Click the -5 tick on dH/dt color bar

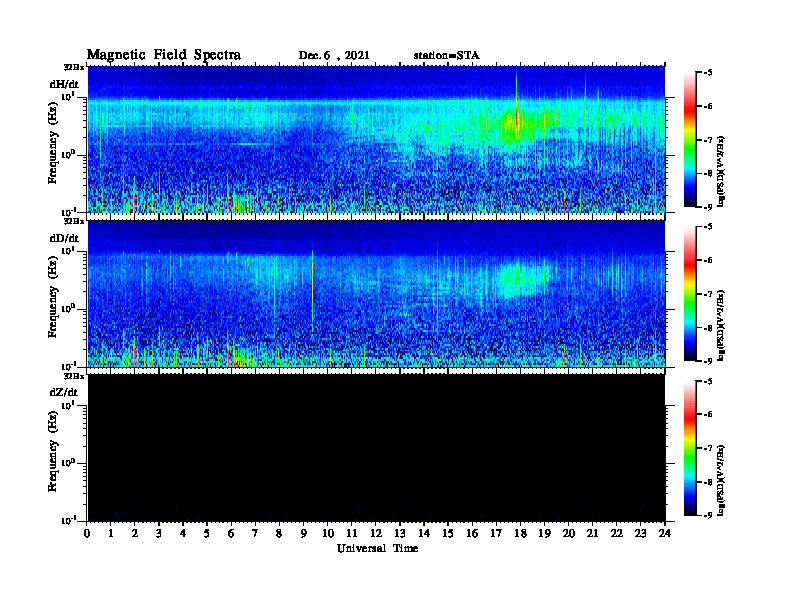pos(708,73)
